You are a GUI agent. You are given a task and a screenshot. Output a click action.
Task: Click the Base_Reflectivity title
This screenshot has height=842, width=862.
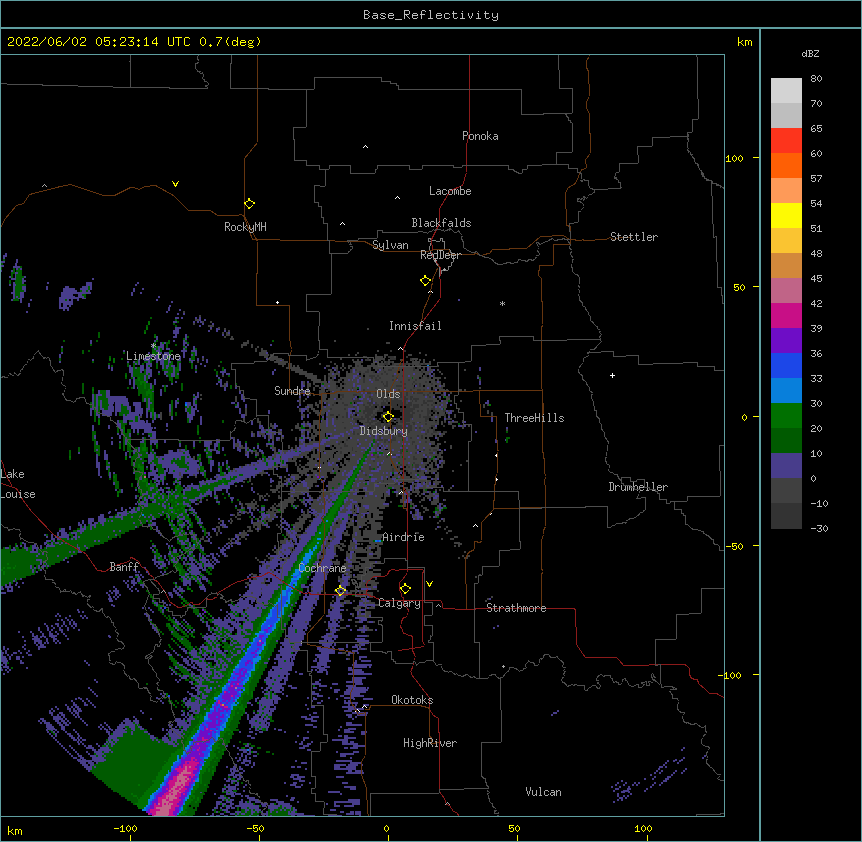coord(431,15)
